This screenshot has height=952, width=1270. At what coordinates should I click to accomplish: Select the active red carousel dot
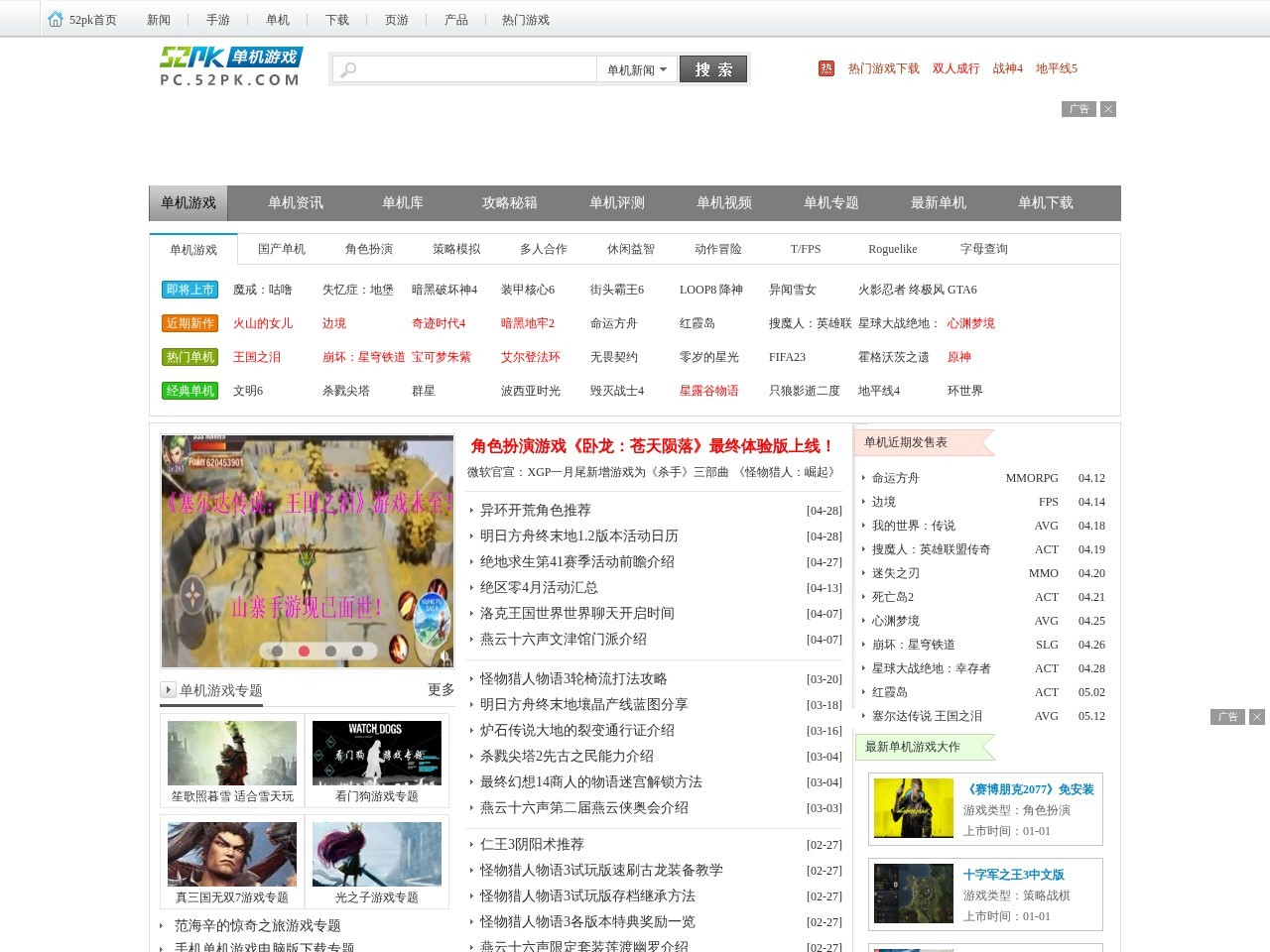click(304, 652)
